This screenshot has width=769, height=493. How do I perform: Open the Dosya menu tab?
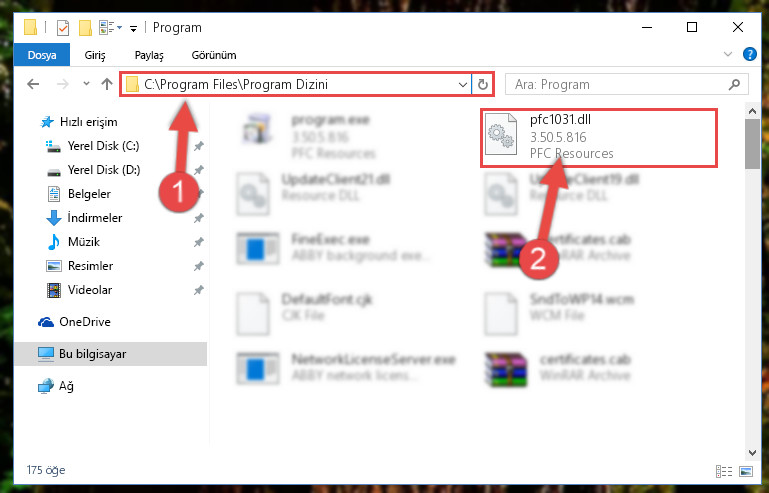(x=42, y=55)
